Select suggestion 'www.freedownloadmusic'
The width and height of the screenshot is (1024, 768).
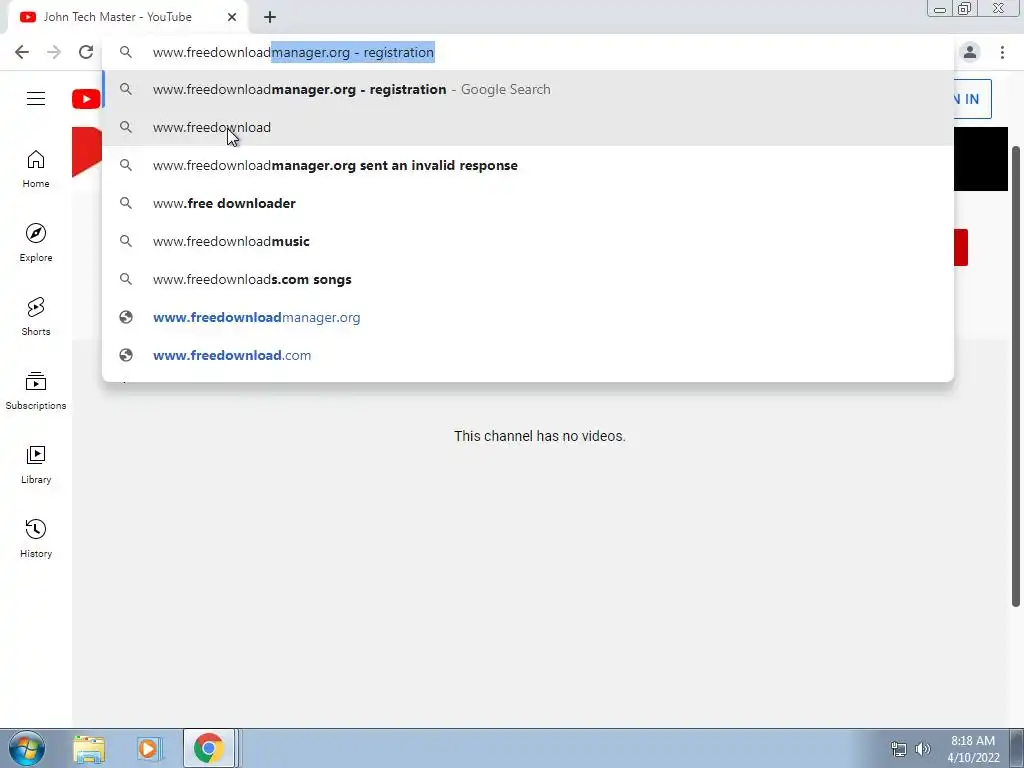[528, 241]
